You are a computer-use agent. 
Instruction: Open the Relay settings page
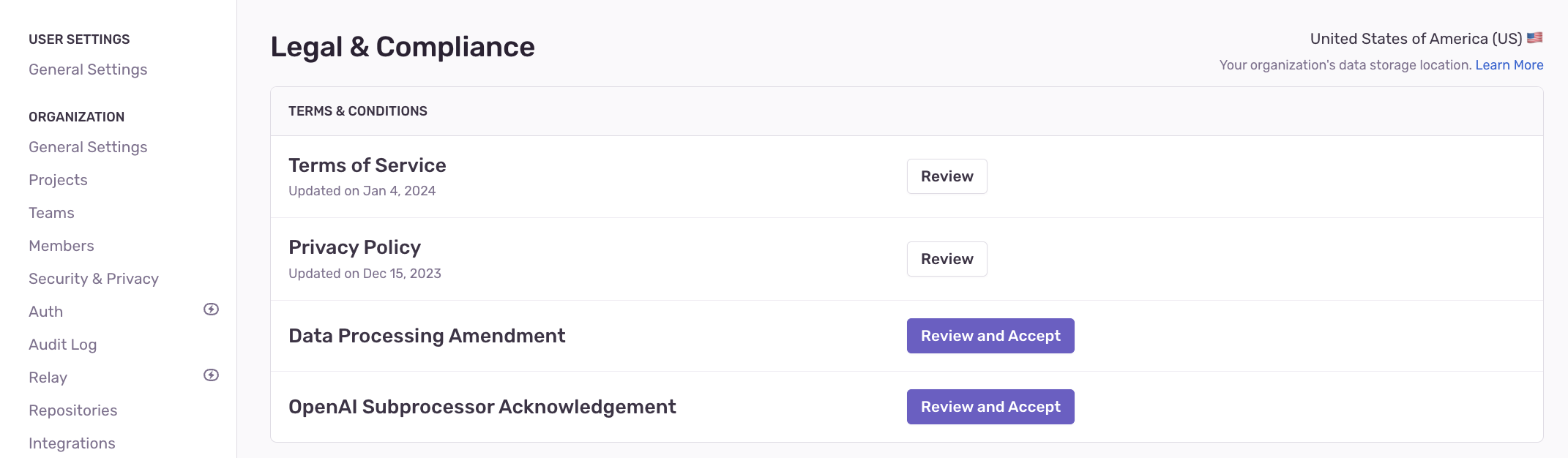[47, 377]
